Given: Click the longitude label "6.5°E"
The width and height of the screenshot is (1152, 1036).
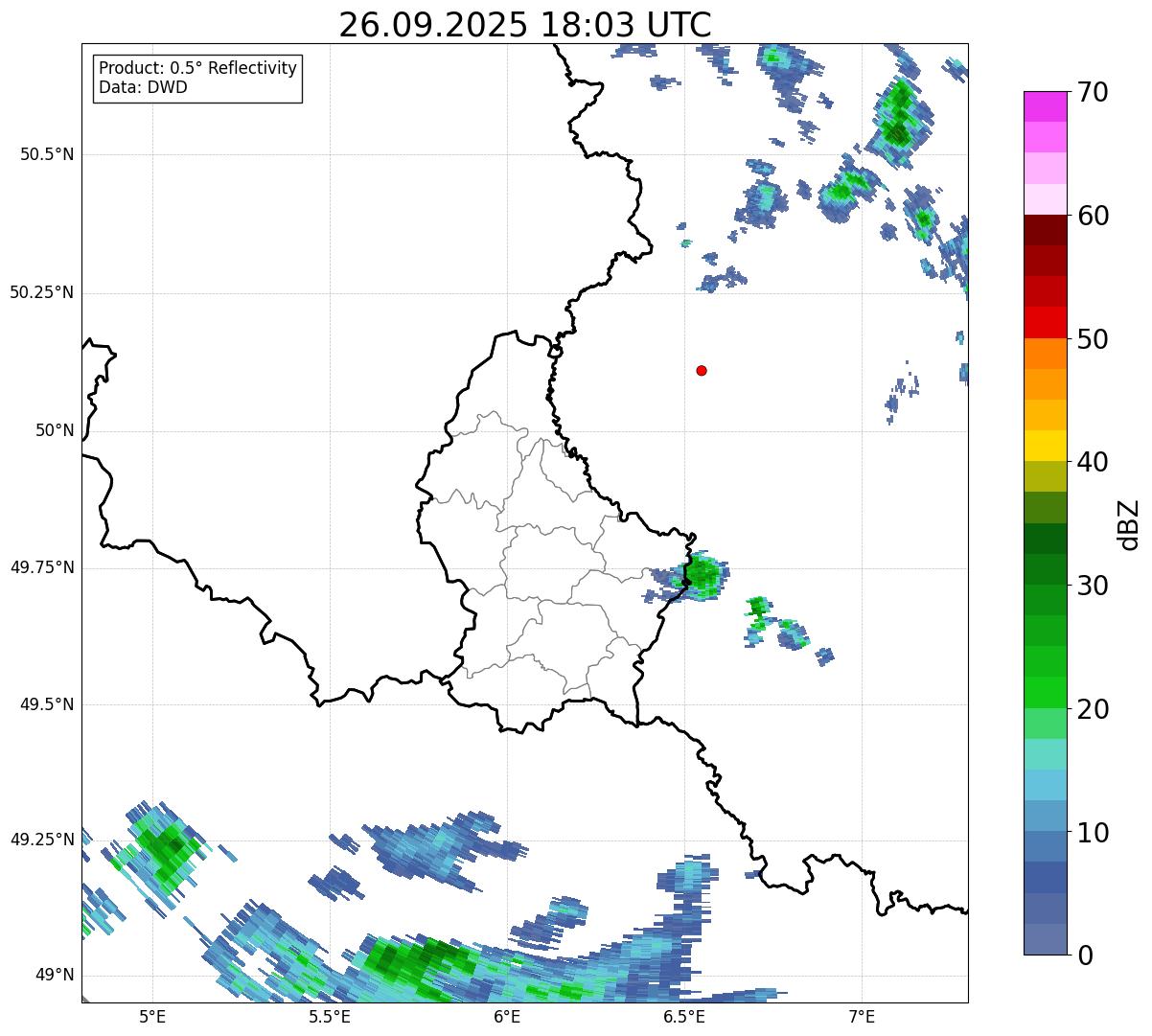Looking at the screenshot, I should pos(684,1016).
